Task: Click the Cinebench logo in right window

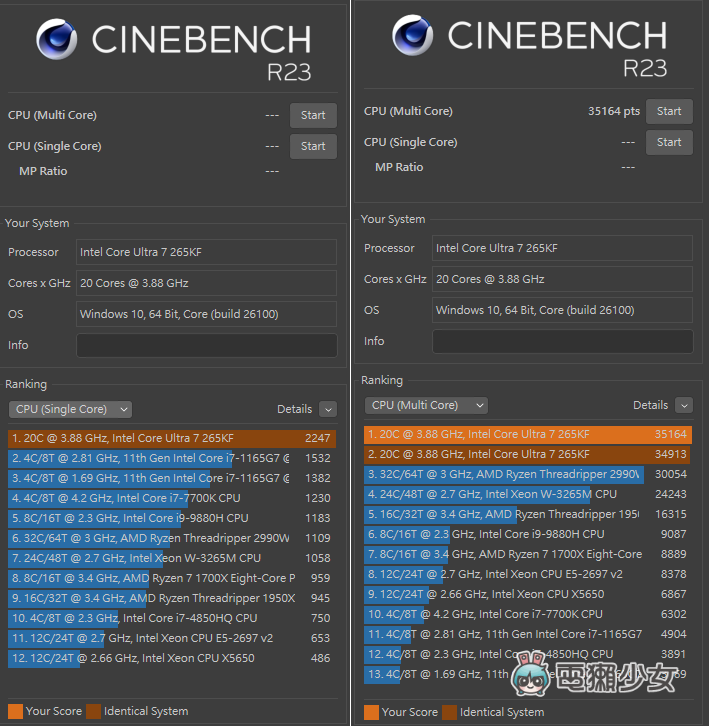Action: point(413,35)
